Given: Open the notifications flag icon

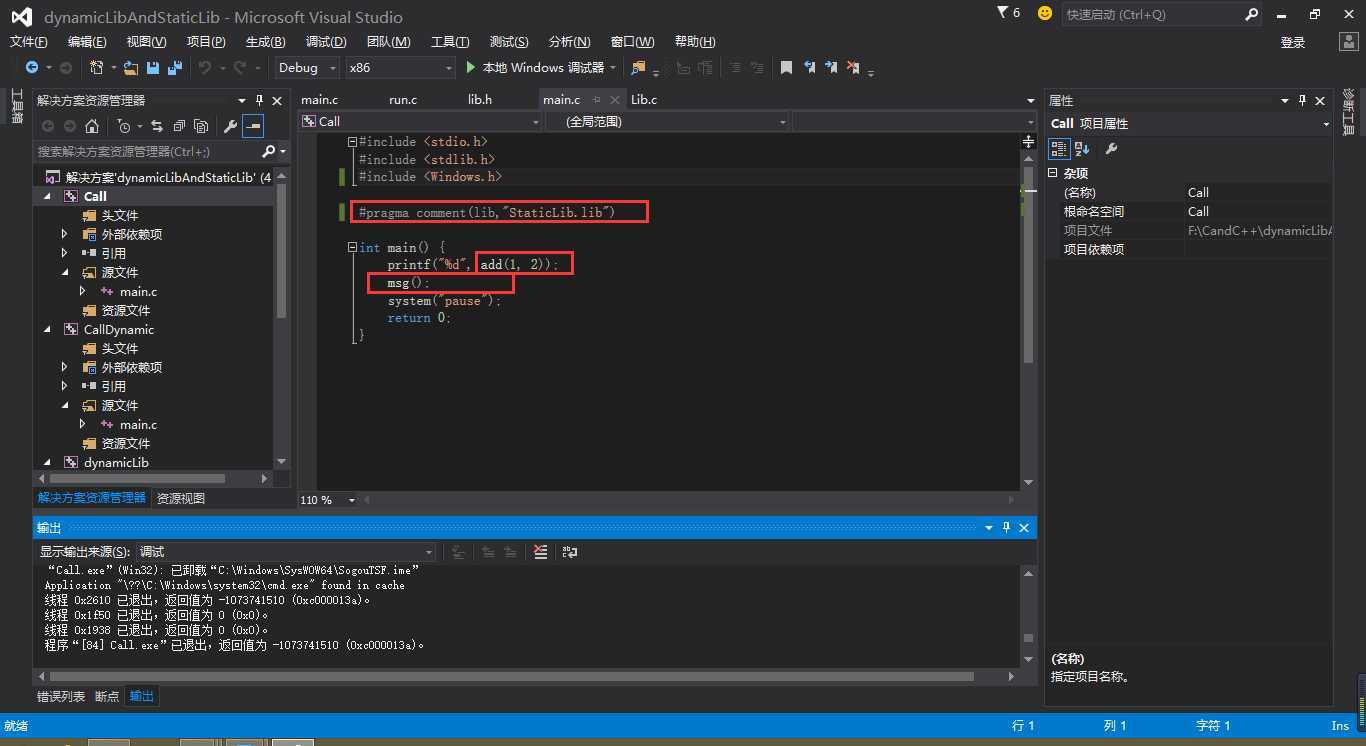Looking at the screenshot, I should (x=1003, y=13).
